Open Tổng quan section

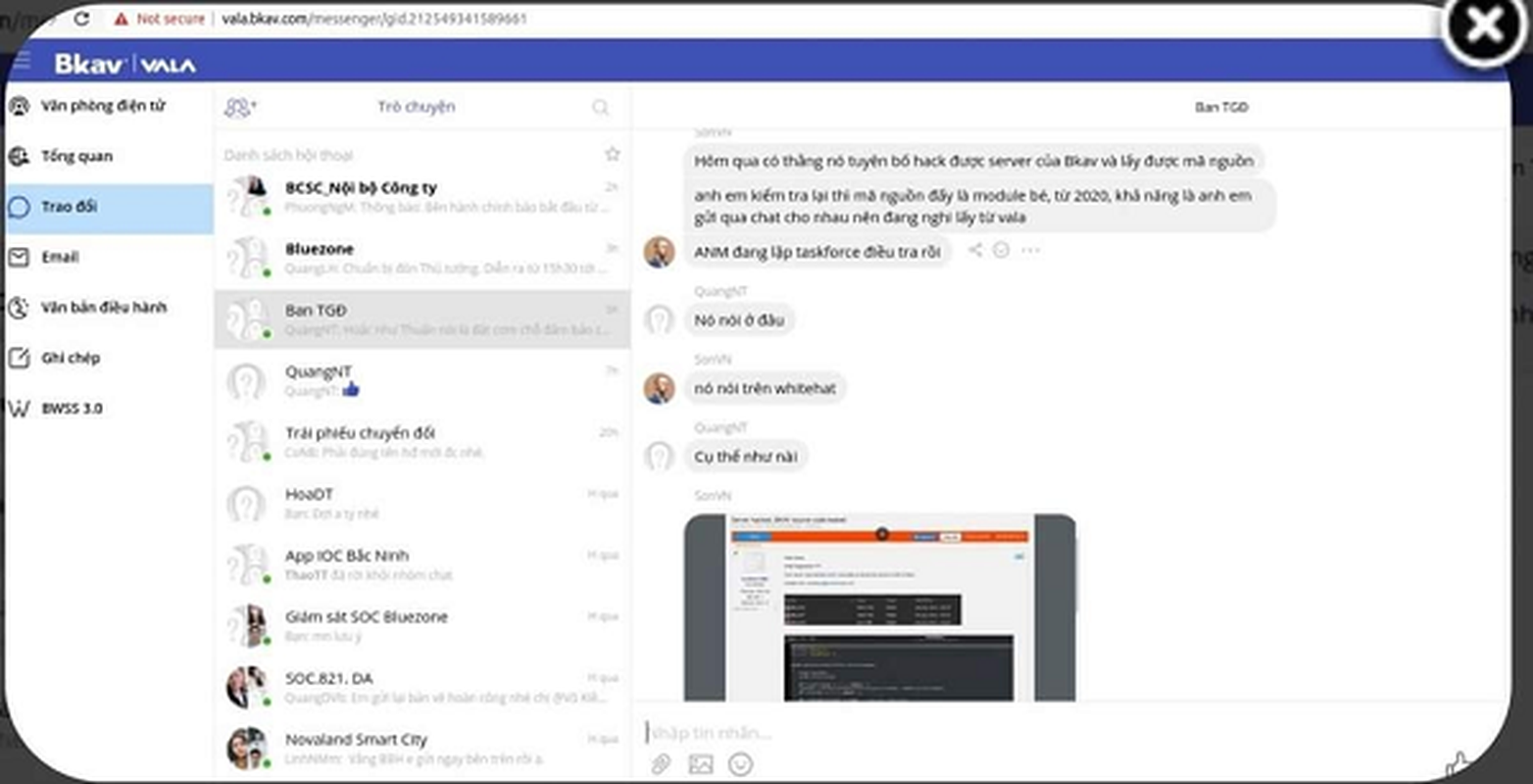click(x=108, y=156)
